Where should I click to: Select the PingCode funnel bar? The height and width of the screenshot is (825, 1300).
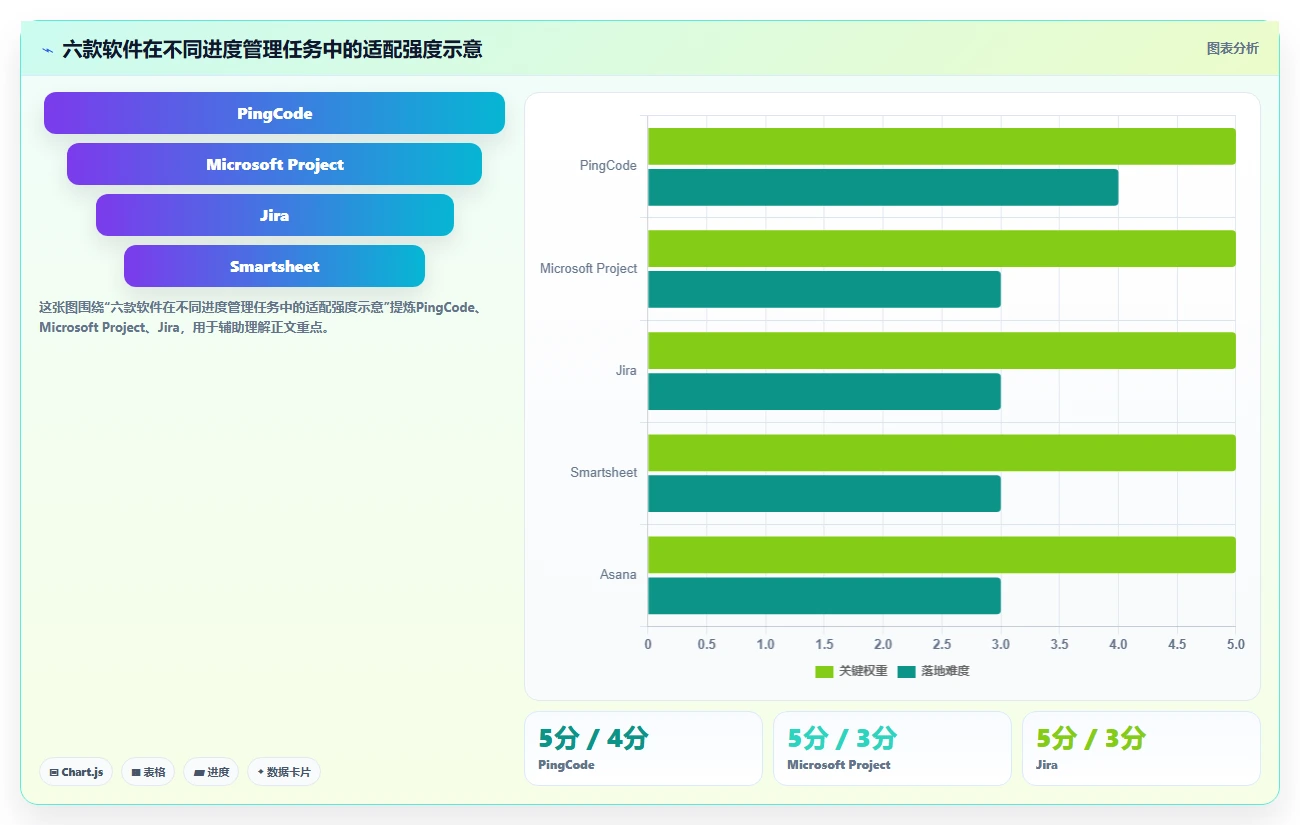coord(274,113)
